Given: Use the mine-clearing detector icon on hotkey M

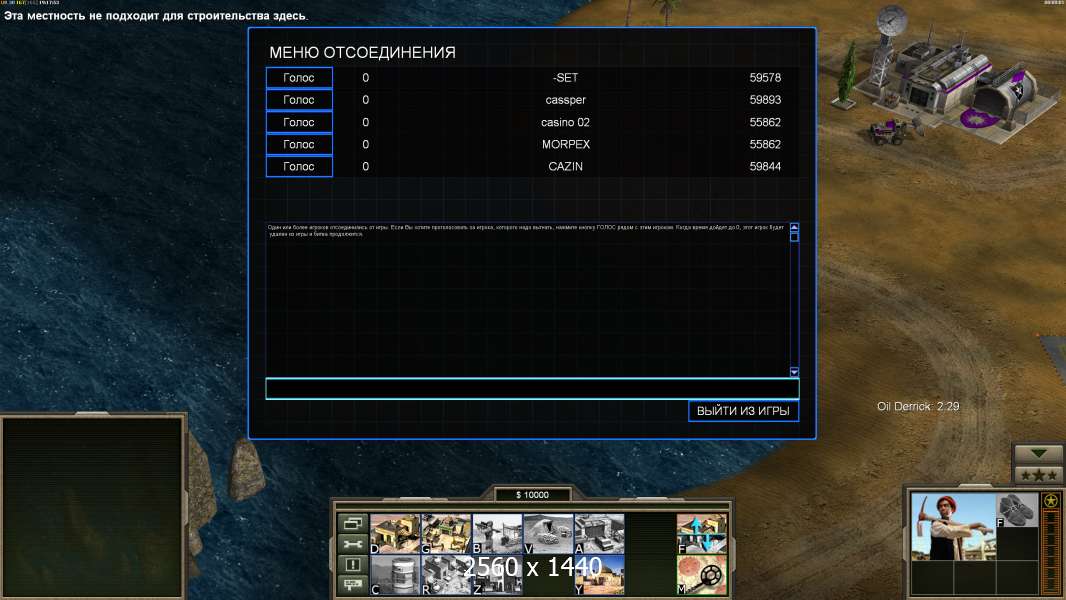Looking at the screenshot, I should pyautogui.click(x=702, y=576).
